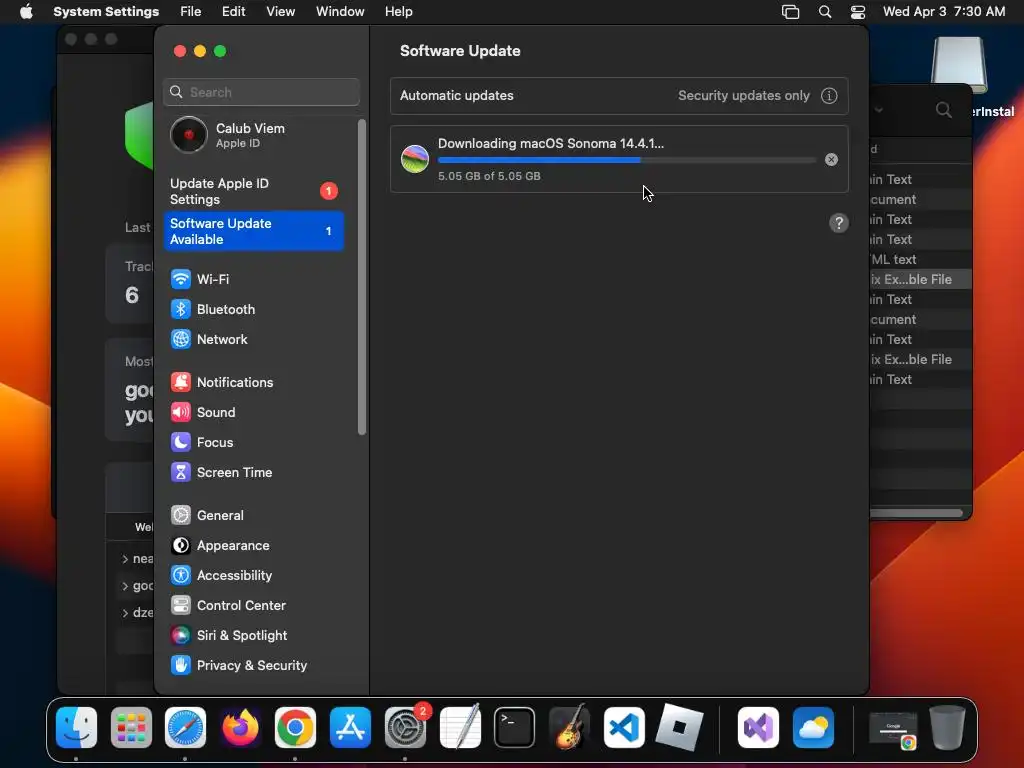This screenshot has height=768, width=1024.
Task: Open the Window menu
Action: click(x=340, y=11)
